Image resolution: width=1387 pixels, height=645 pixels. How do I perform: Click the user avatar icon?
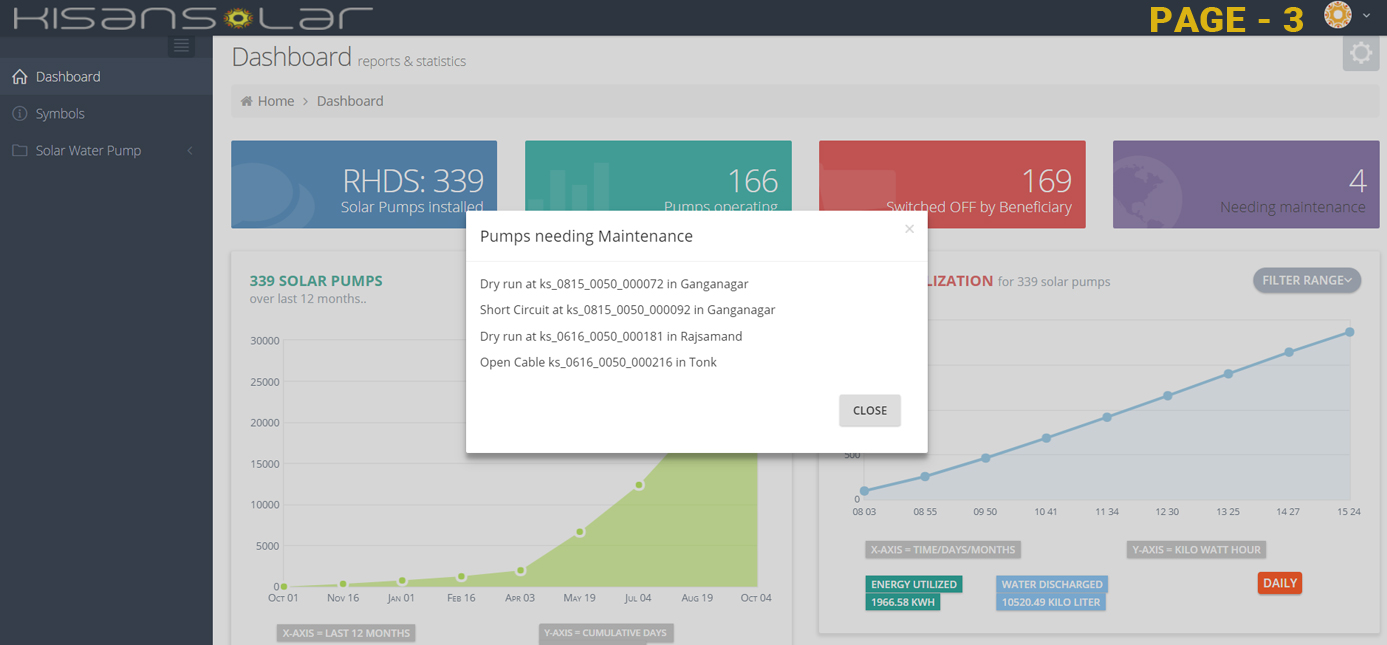pos(1337,15)
